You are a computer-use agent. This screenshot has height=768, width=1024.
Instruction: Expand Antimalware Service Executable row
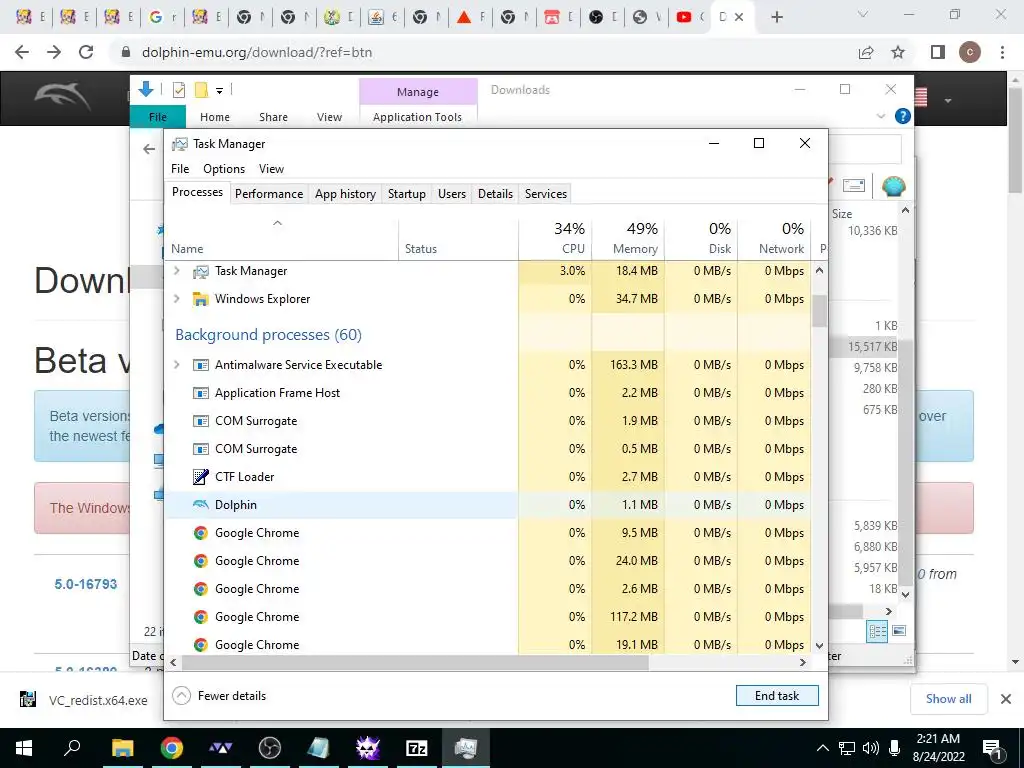pyautogui.click(x=176, y=365)
